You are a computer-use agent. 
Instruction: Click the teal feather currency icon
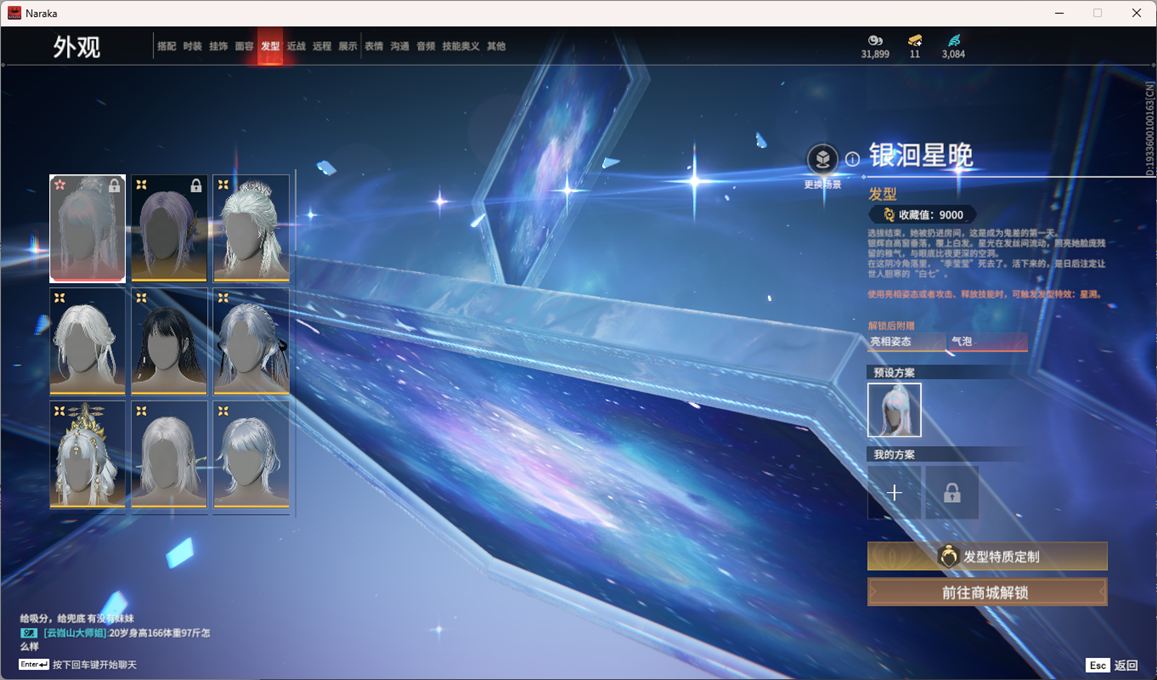tap(953, 40)
